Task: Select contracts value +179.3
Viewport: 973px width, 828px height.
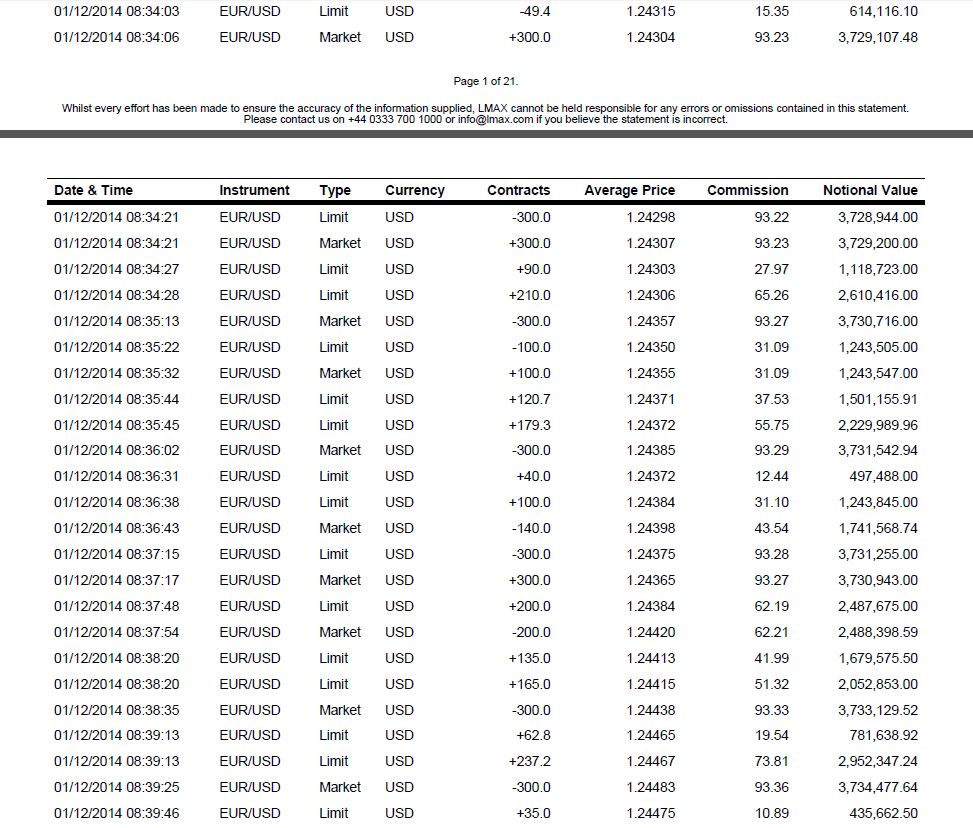Action: pyautogui.click(x=529, y=425)
